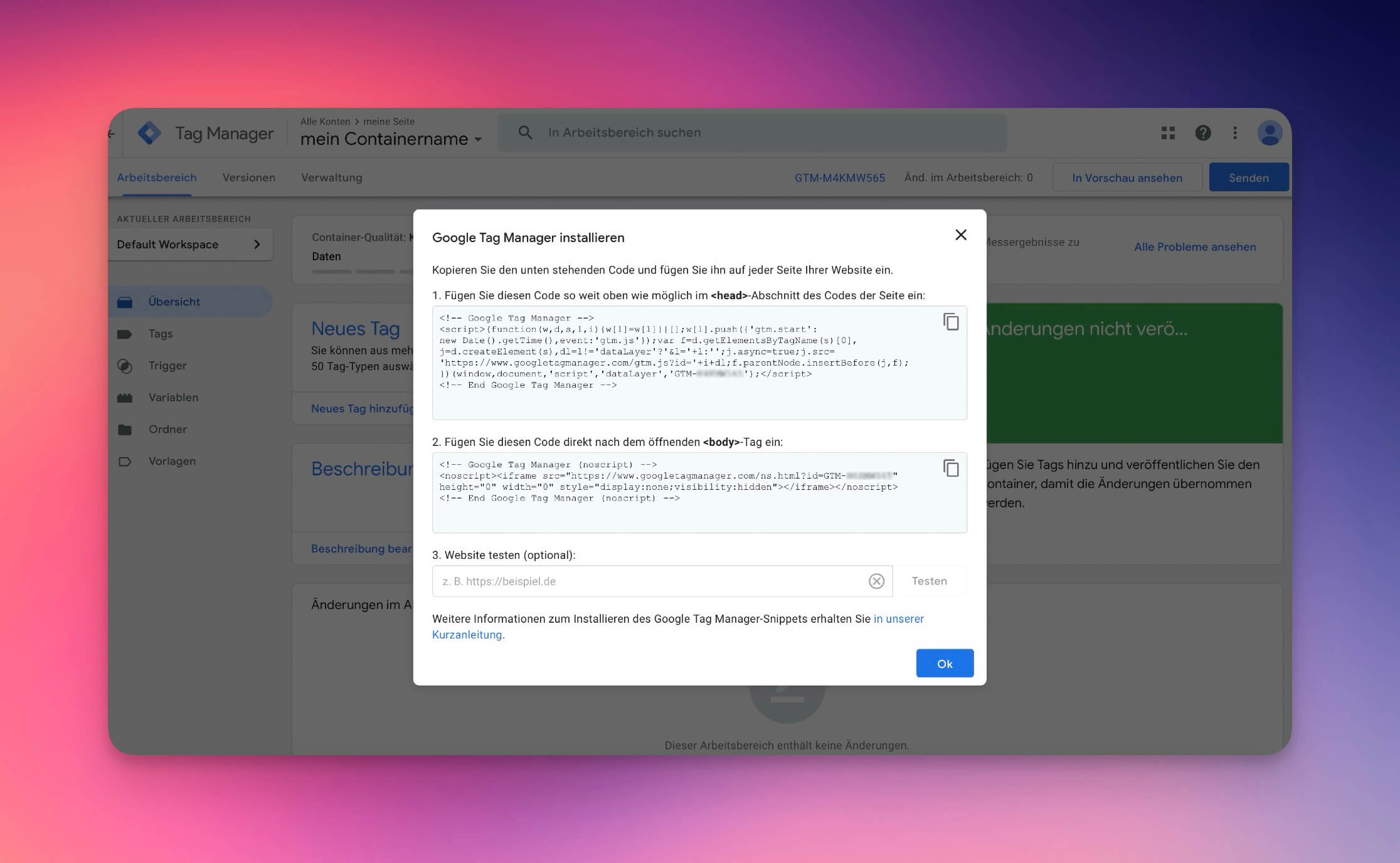This screenshot has width=1400, height=863.
Task: Focus the In Arbeitsbereich suchen field
Action: 751,132
